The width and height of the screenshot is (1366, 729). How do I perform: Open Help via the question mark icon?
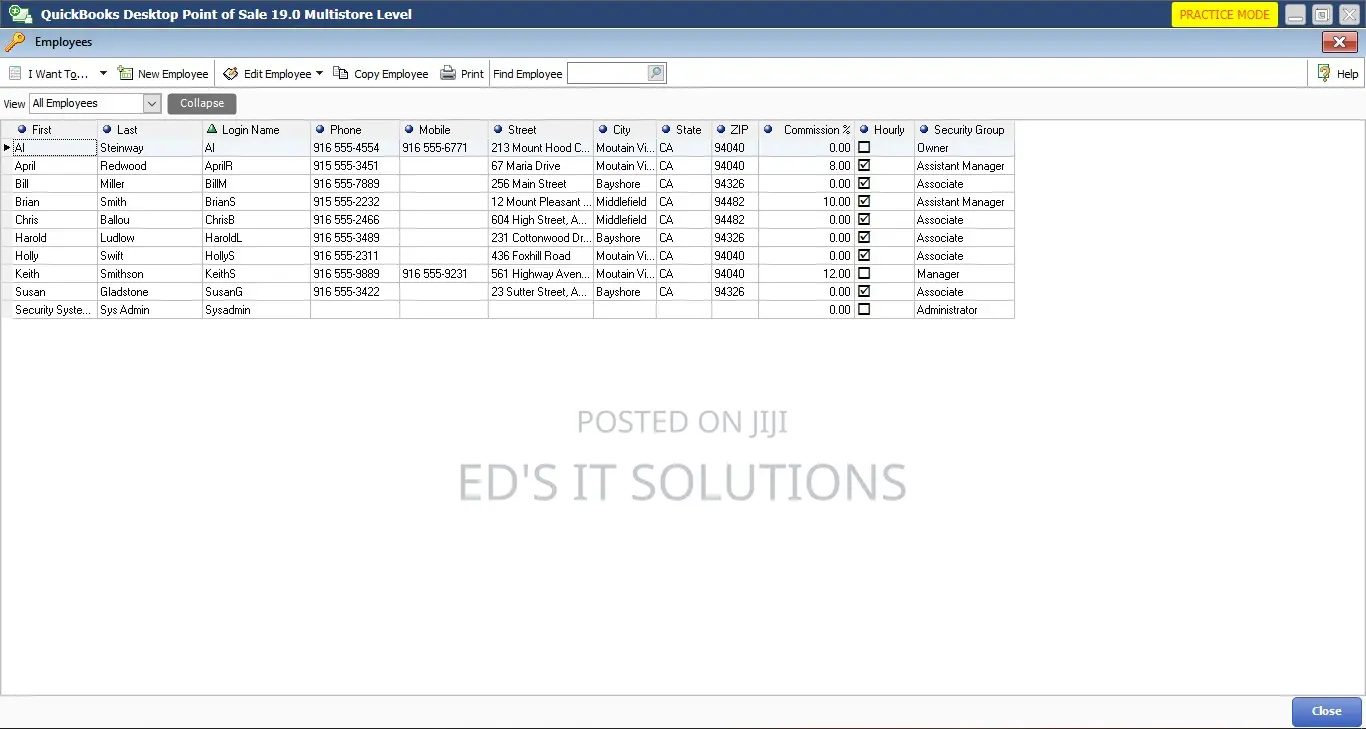click(1324, 74)
